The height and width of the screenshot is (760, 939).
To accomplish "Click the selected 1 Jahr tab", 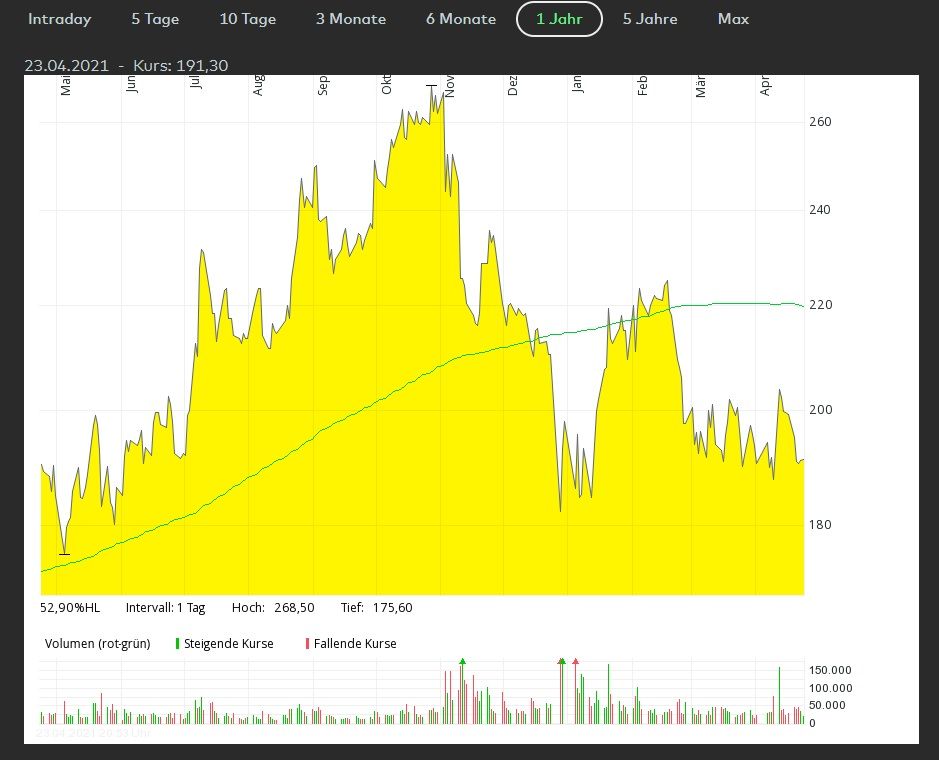I will (x=559, y=19).
